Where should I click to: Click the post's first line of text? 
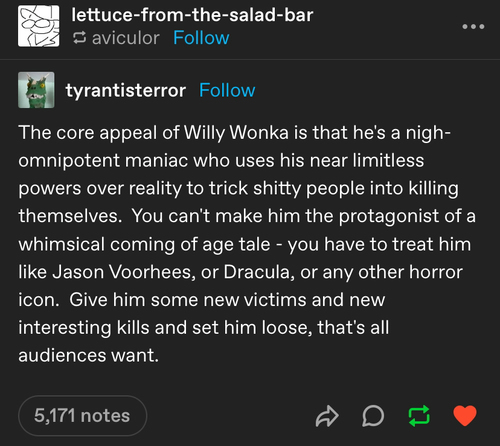point(234,133)
